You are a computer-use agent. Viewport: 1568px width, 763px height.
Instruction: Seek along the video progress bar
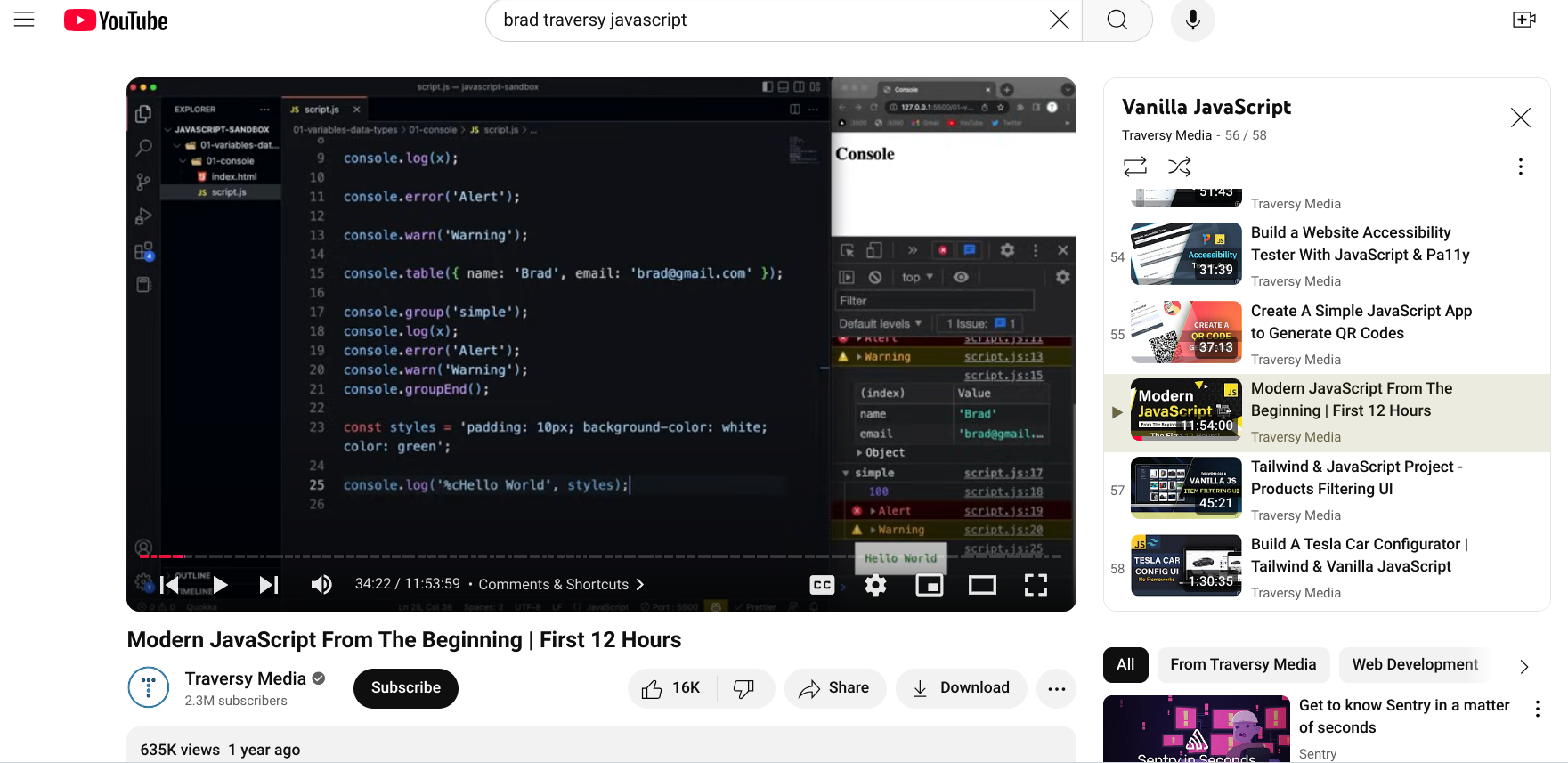600,556
